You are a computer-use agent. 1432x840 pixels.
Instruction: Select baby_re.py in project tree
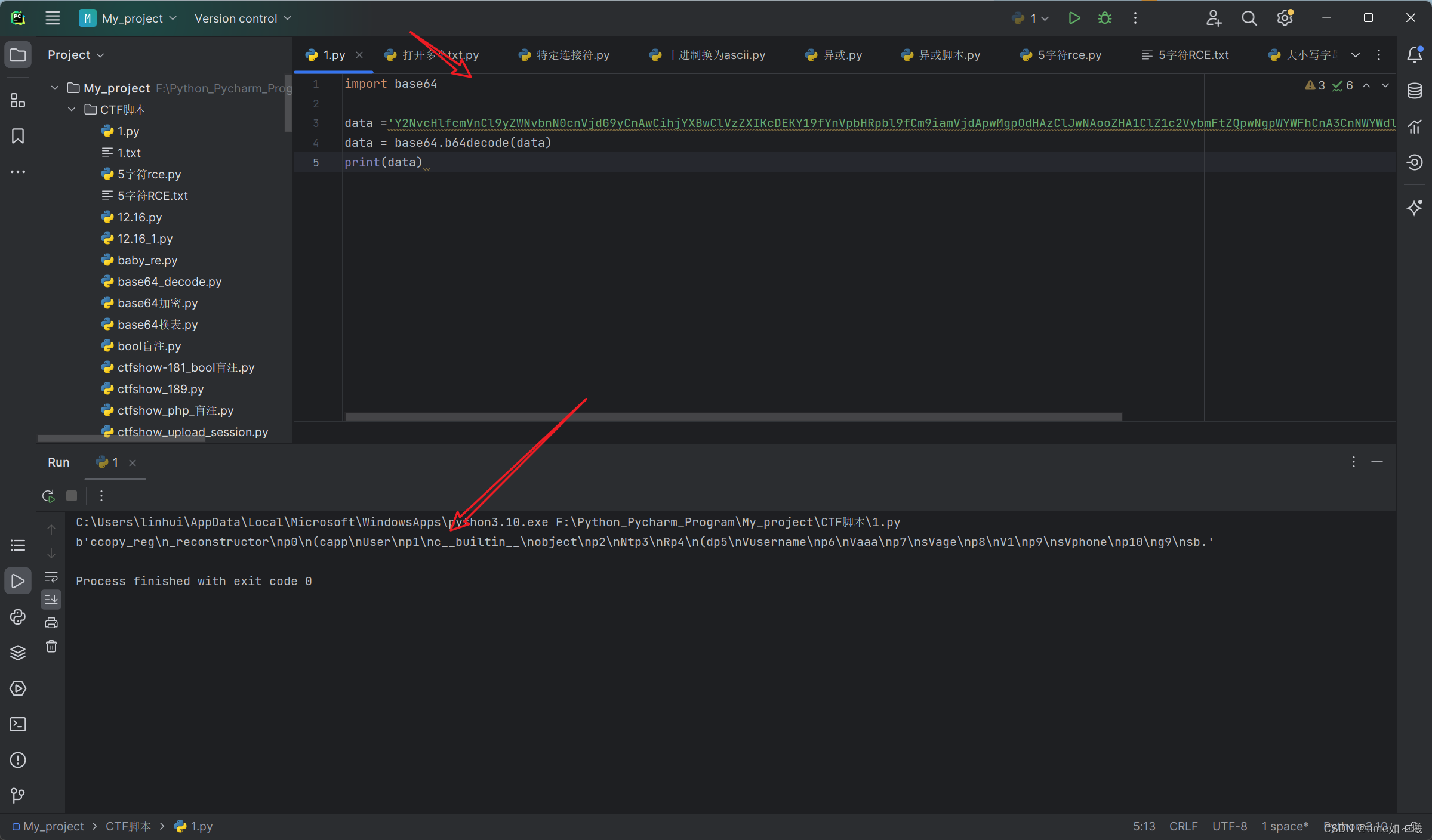pyautogui.click(x=147, y=260)
